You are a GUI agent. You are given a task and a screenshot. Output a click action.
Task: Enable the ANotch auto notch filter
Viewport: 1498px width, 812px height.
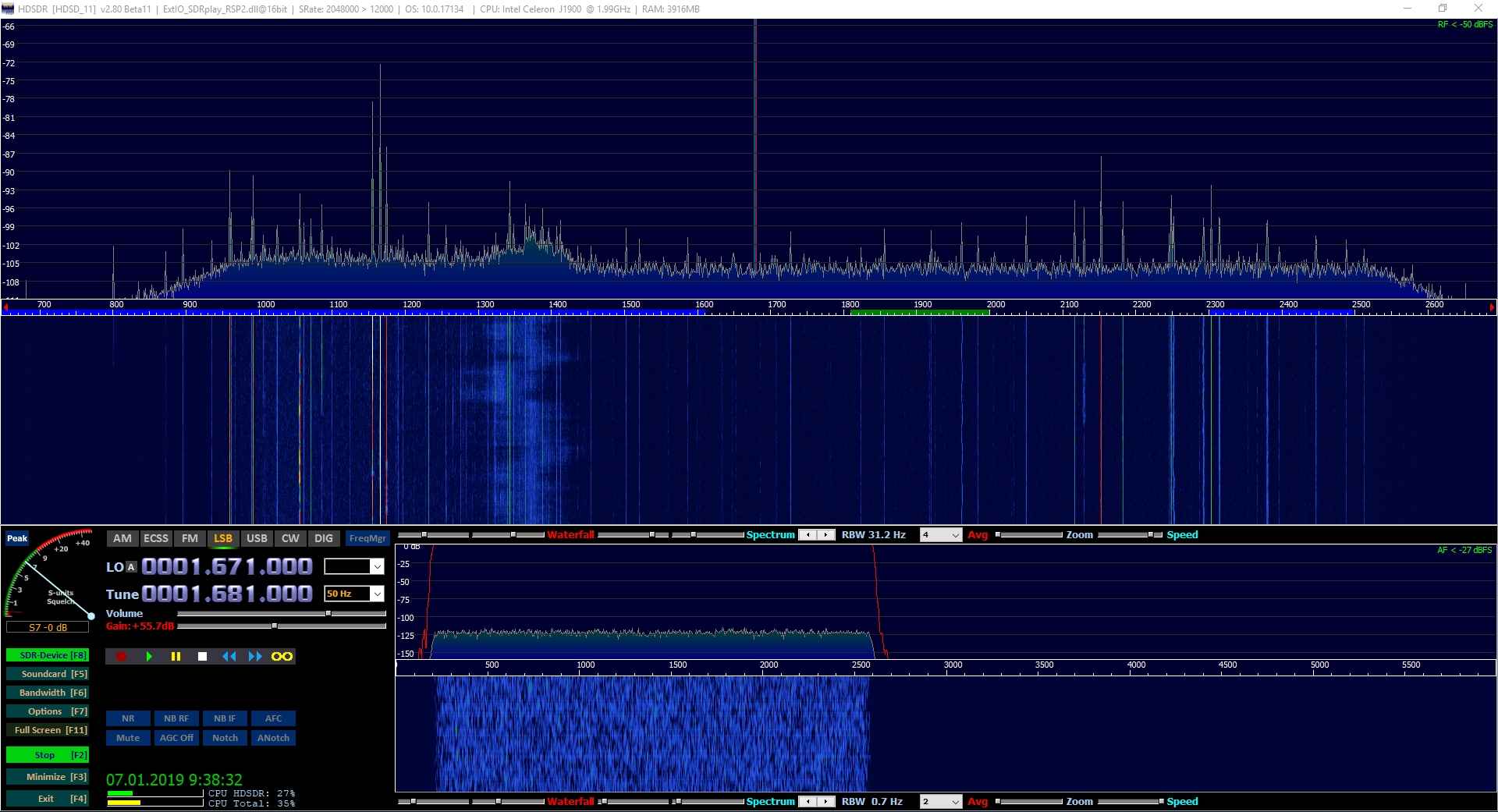(273, 738)
